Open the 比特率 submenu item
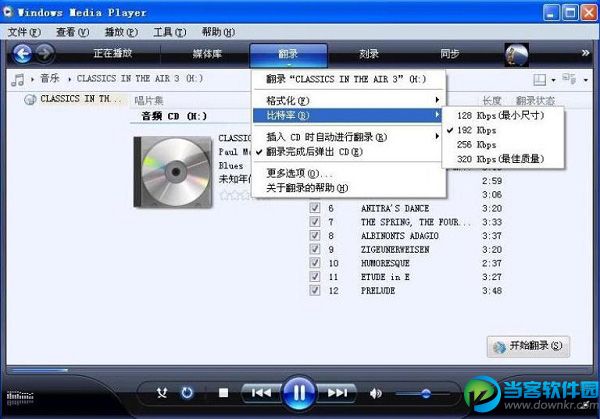 point(348,115)
